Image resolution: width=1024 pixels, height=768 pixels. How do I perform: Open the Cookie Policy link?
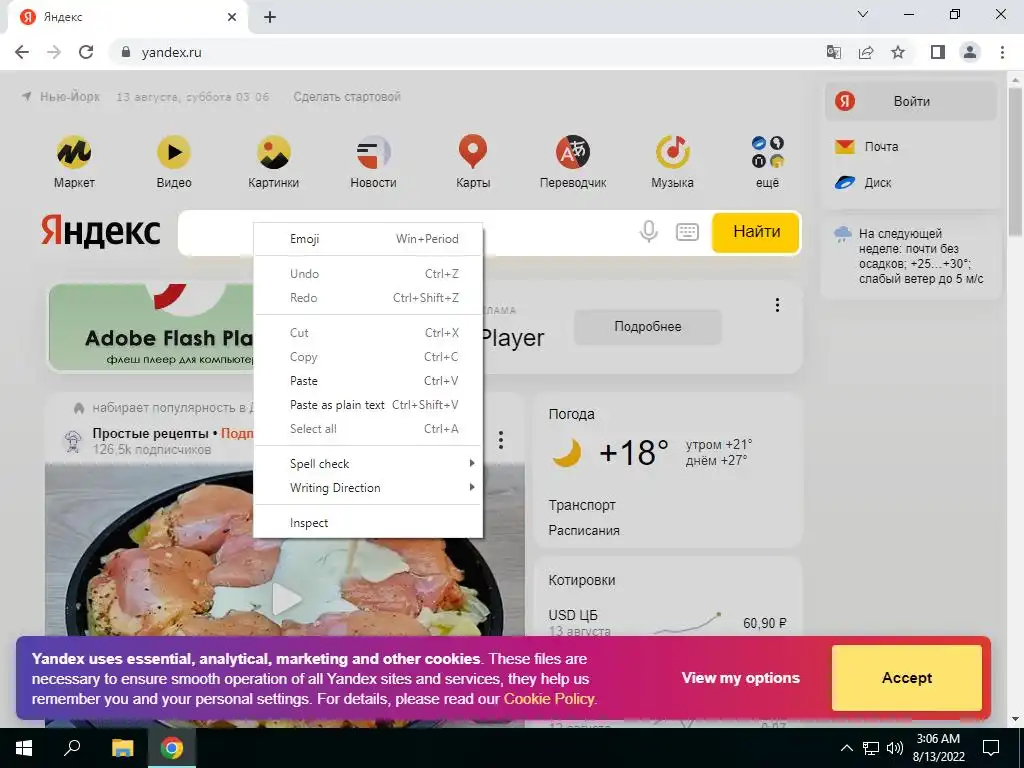point(549,699)
